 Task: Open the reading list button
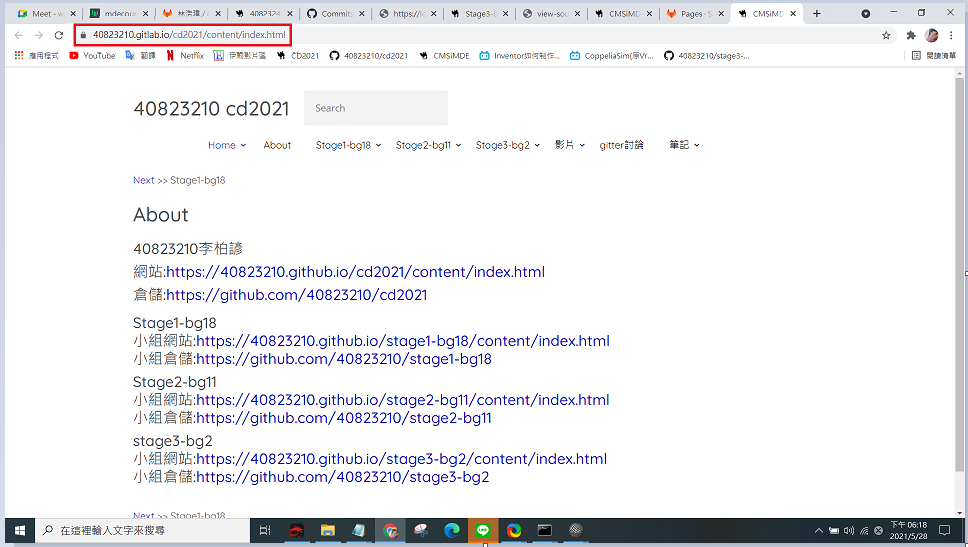(933, 56)
